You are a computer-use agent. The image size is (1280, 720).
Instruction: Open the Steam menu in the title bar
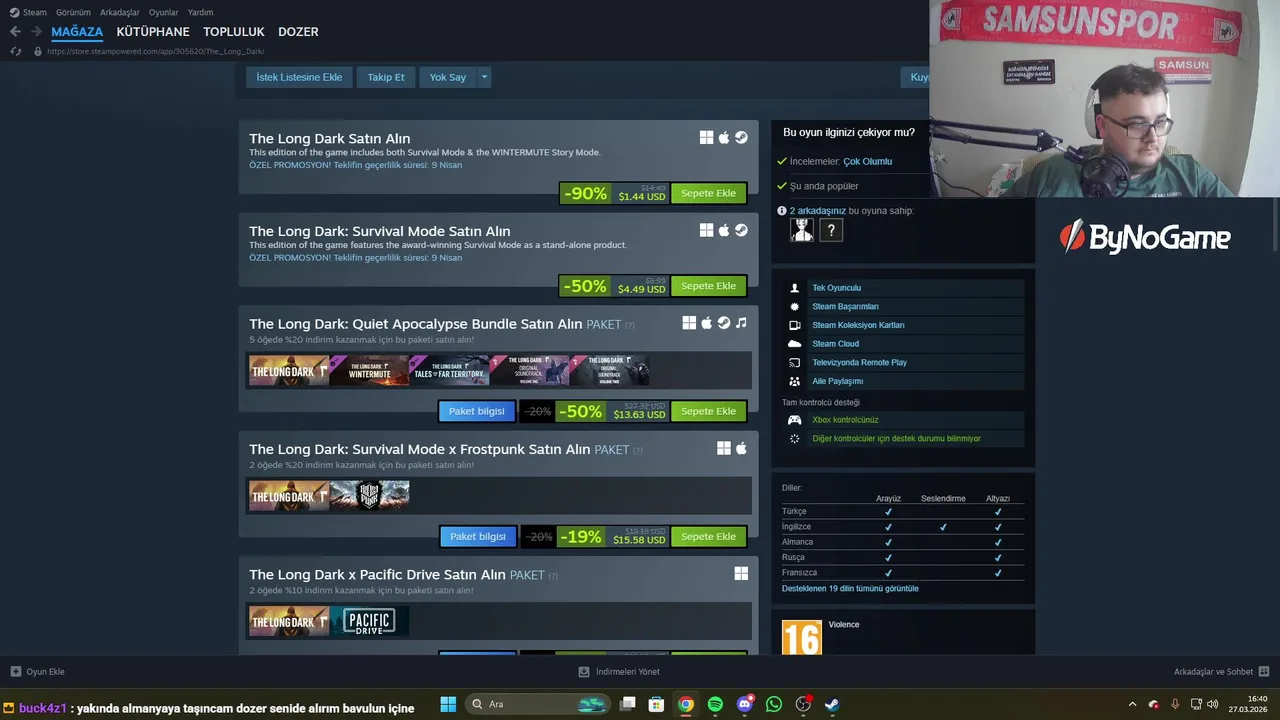[x=28, y=12]
